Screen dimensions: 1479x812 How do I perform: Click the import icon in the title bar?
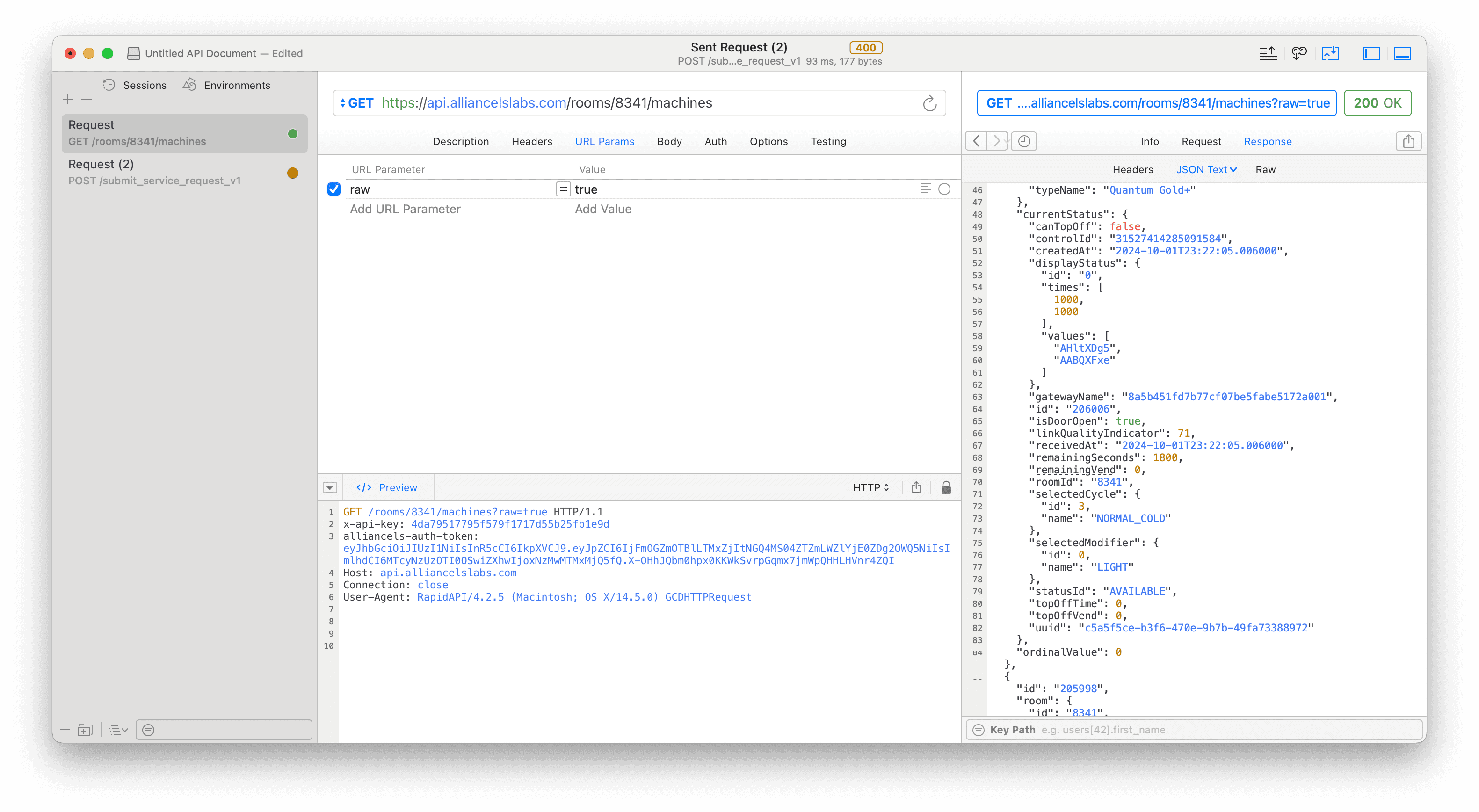tap(1330, 53)
